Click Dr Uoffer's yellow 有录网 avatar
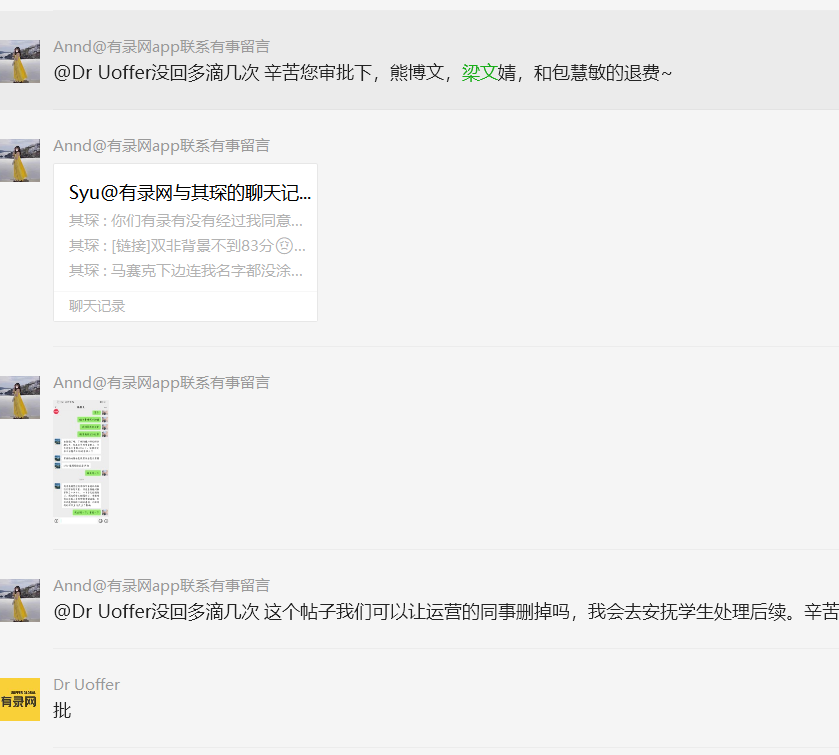Image resolution: width=839 pixels, height=755 pixels. pos(20,699)
